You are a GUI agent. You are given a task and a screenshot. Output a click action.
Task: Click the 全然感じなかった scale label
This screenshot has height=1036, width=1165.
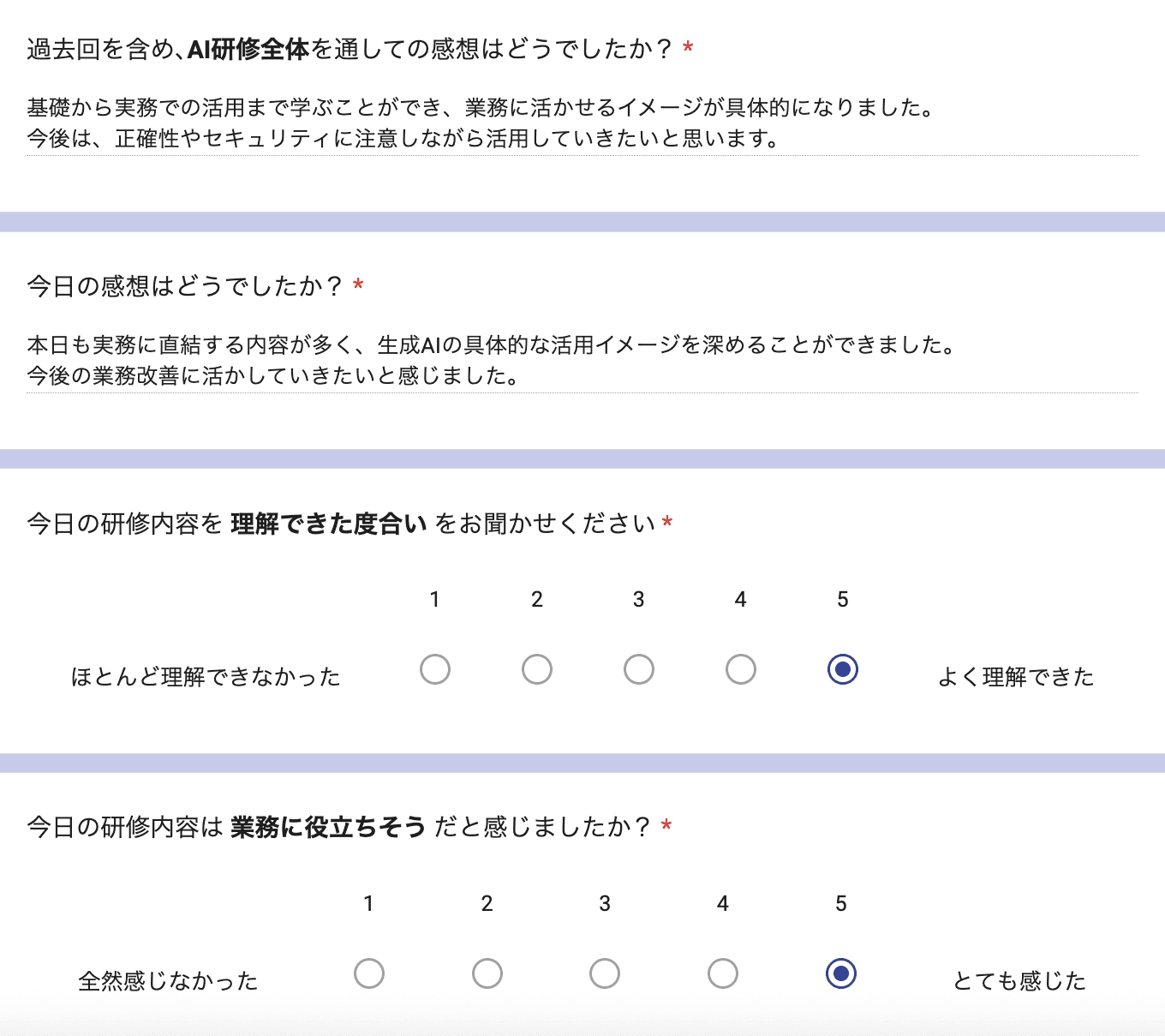tap(168, 980)
